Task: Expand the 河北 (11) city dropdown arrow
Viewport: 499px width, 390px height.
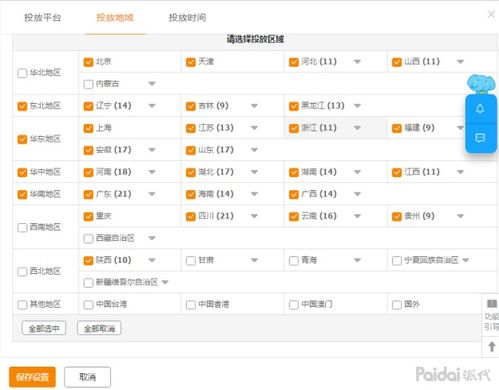Action: click(357, 62)
